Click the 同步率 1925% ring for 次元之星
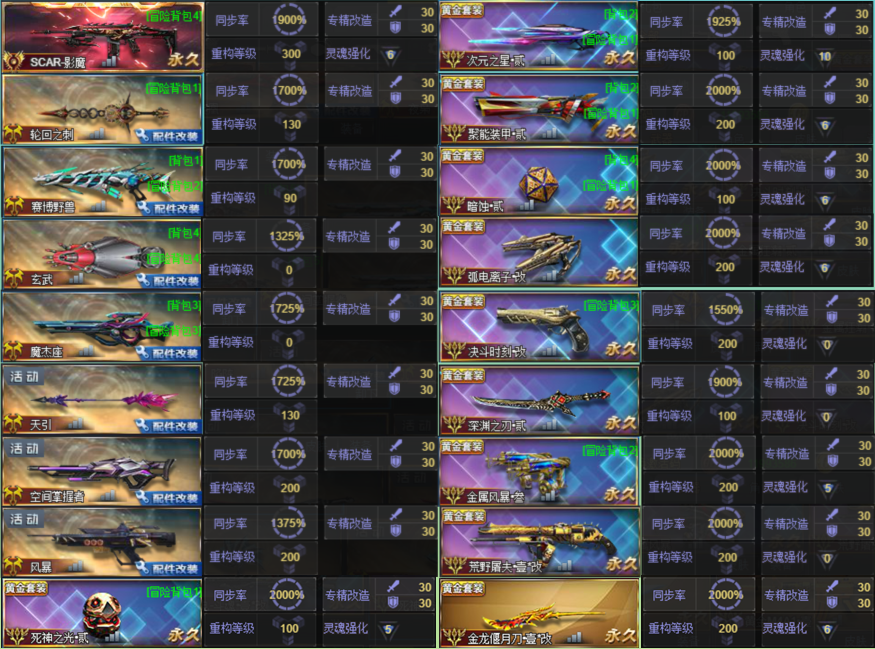The image size is (875, 649). (723, 22)
